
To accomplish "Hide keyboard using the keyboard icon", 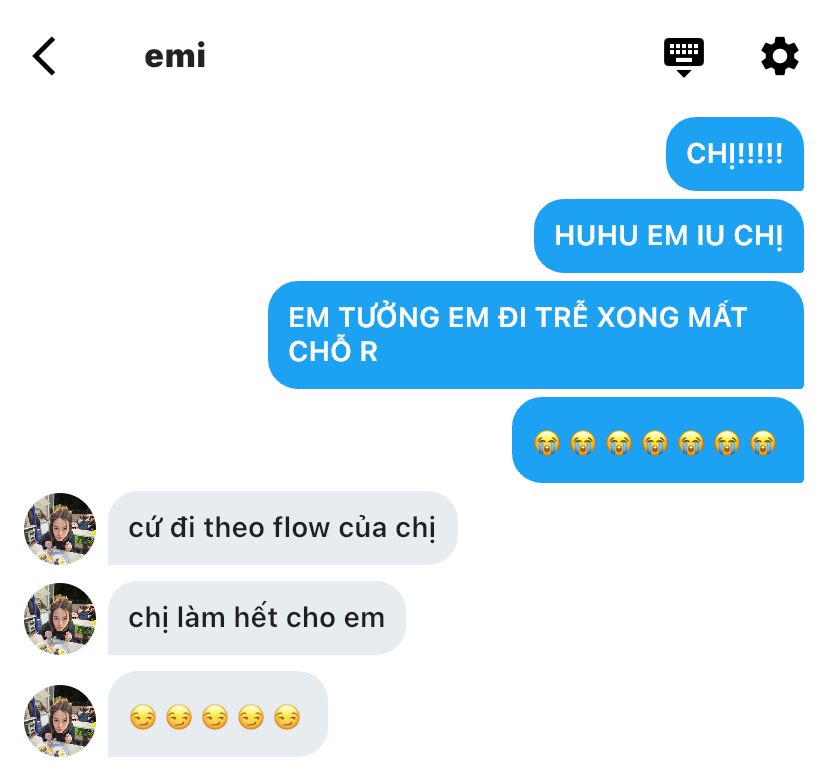I will point(684,57).
